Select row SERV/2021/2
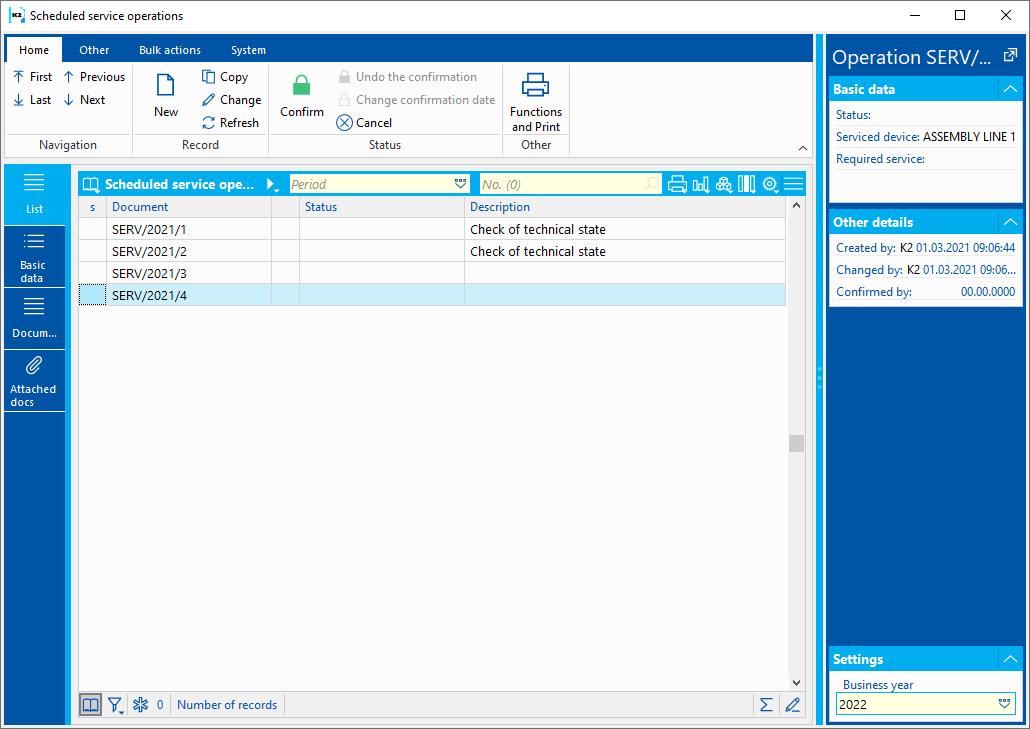This screenshot has width=1030, height=729. [x=432, y=252]
